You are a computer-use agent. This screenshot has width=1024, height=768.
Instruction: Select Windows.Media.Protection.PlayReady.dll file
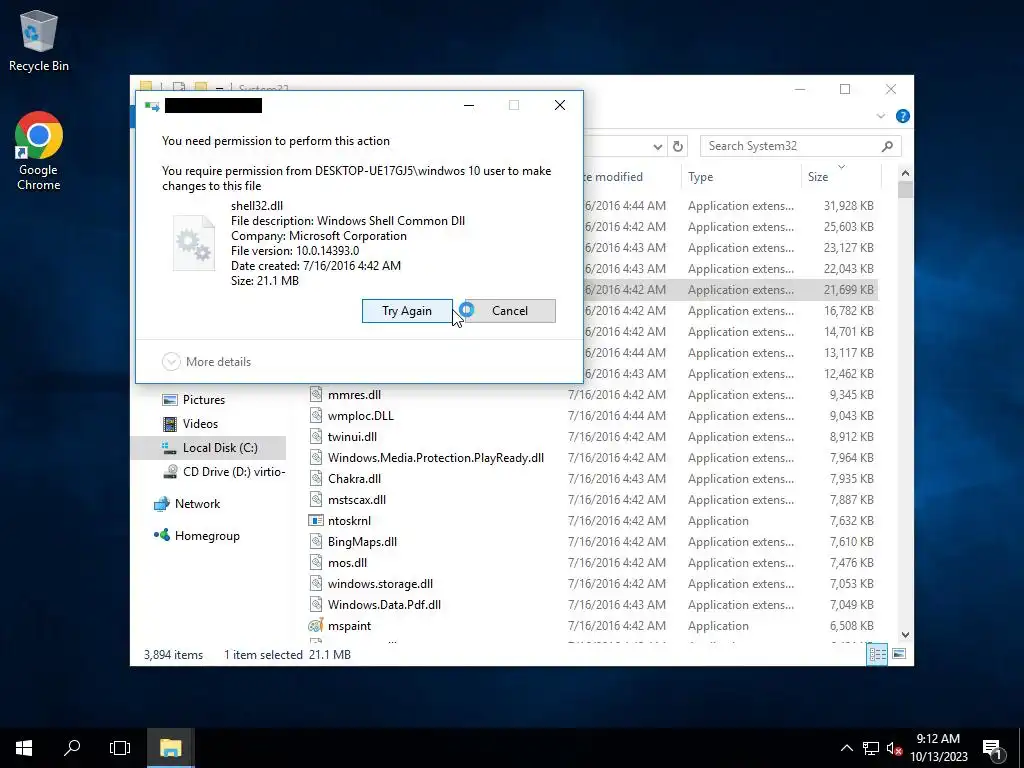coord(436,458)
